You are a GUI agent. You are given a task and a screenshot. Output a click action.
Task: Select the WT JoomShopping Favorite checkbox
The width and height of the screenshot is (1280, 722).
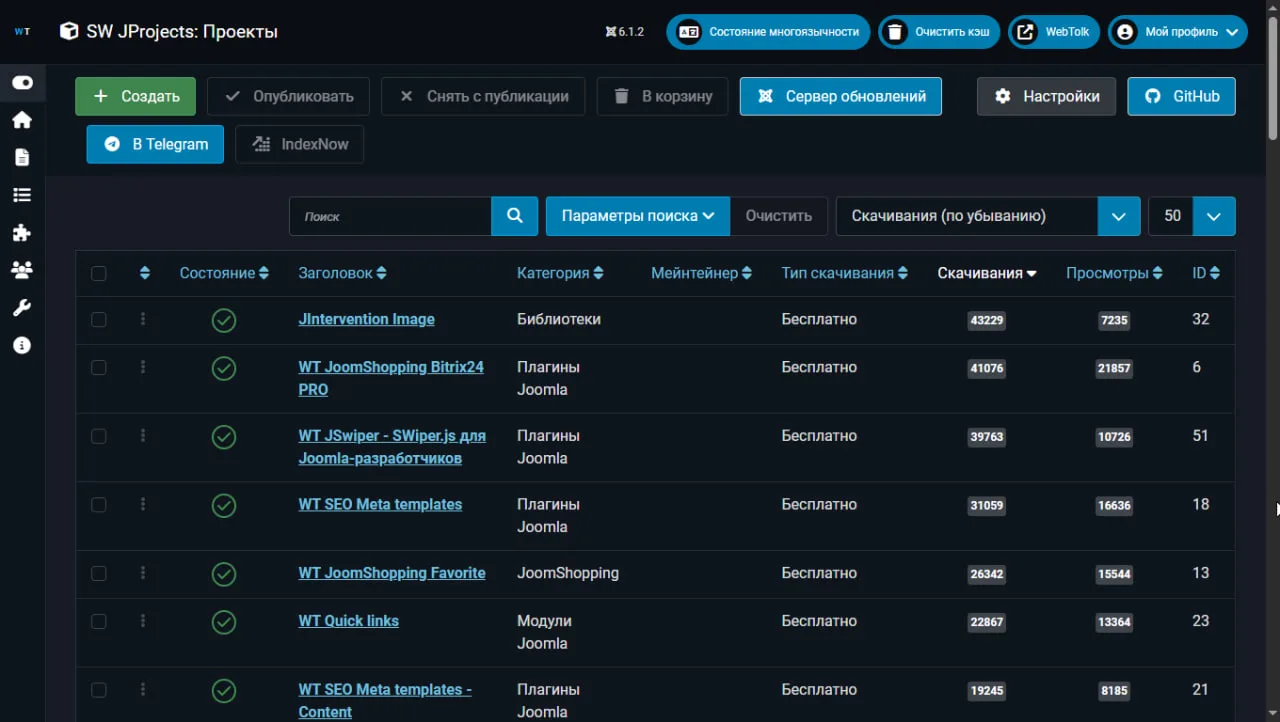pyautogui.click(x=99, y=573)
